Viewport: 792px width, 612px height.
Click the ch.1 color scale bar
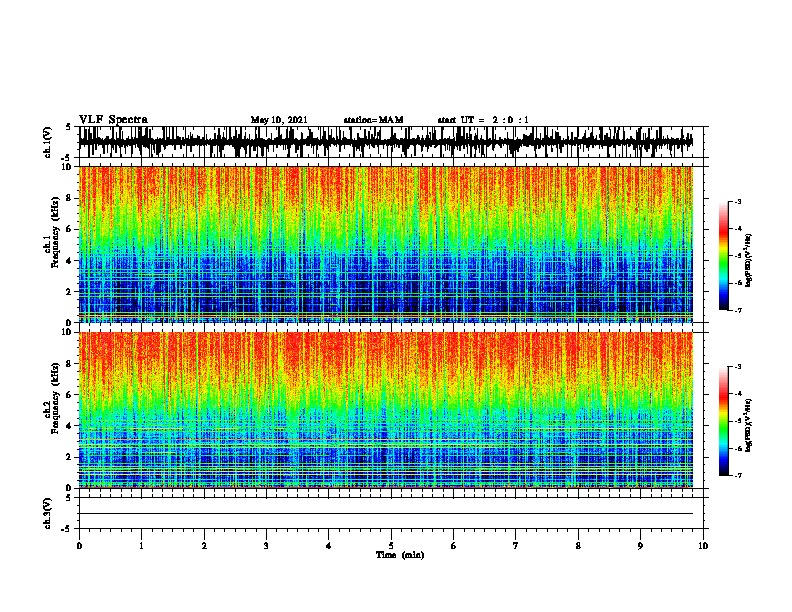tap(724, 256)
